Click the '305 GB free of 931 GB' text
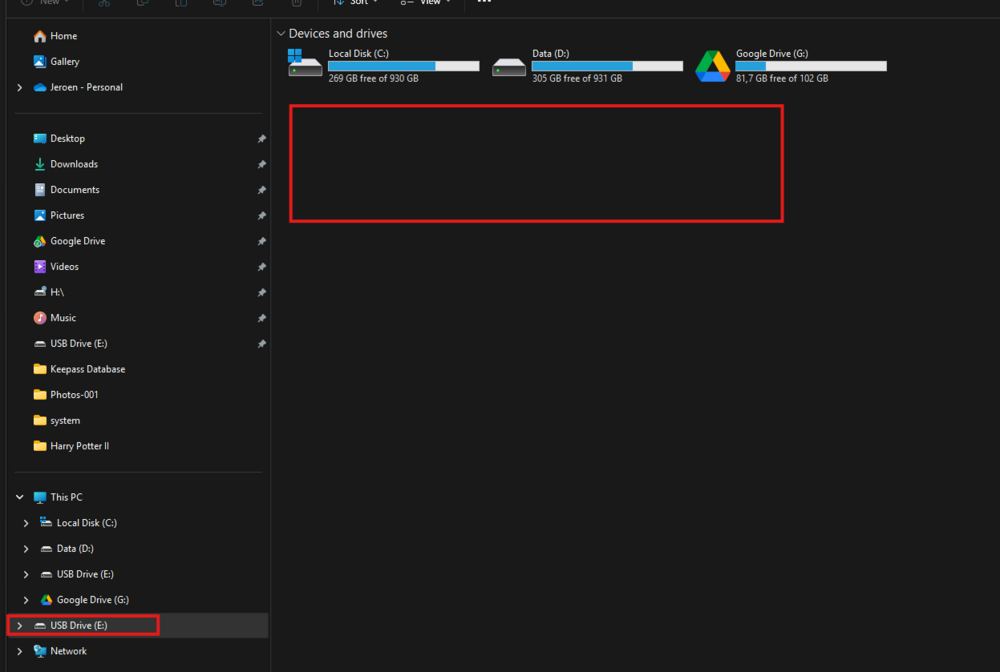Image resolution: width=1000 pixels, height=672 pixels. [x=577, y=78]
